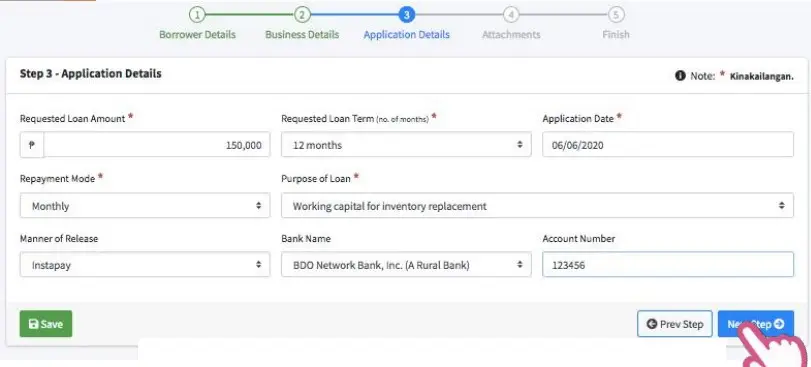811x367 pixels.
Task: Open Requested Loan Term dropdown
Action: (406, 145)
